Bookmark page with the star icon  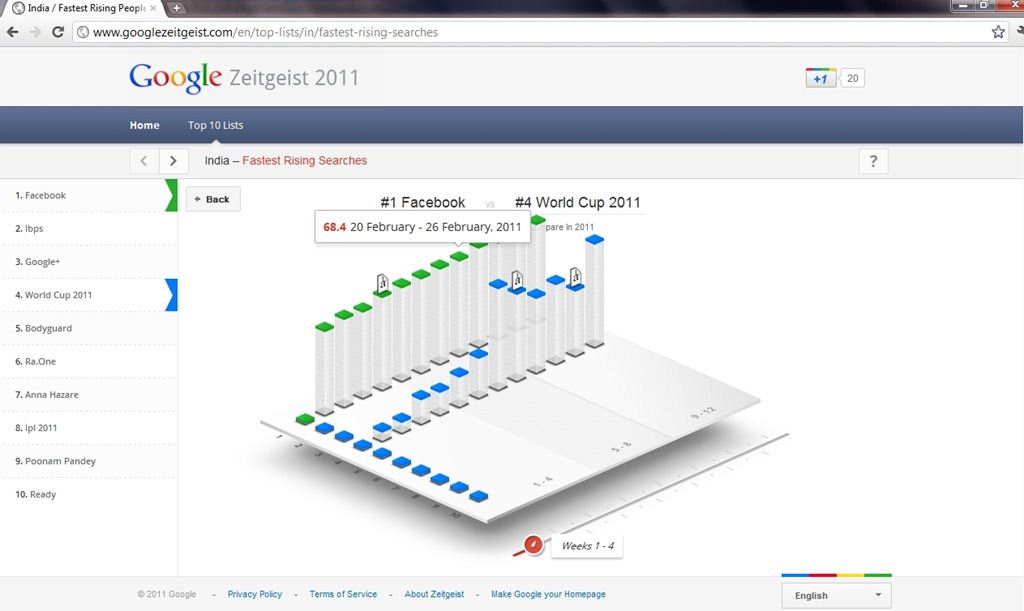pos(998,32)
